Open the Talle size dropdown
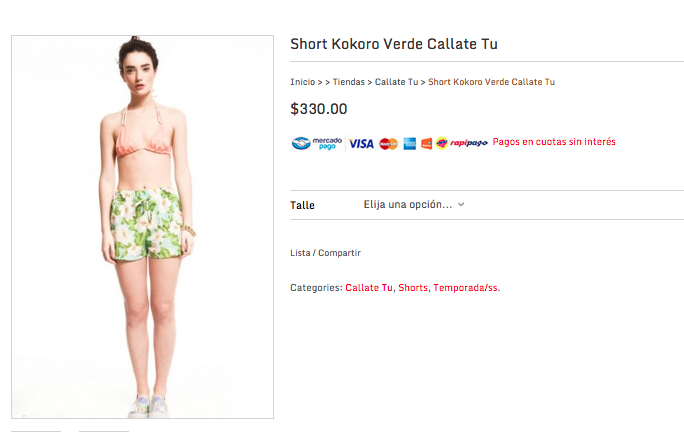The height and width of the screenshot is (432, 684). pos(414,205)
